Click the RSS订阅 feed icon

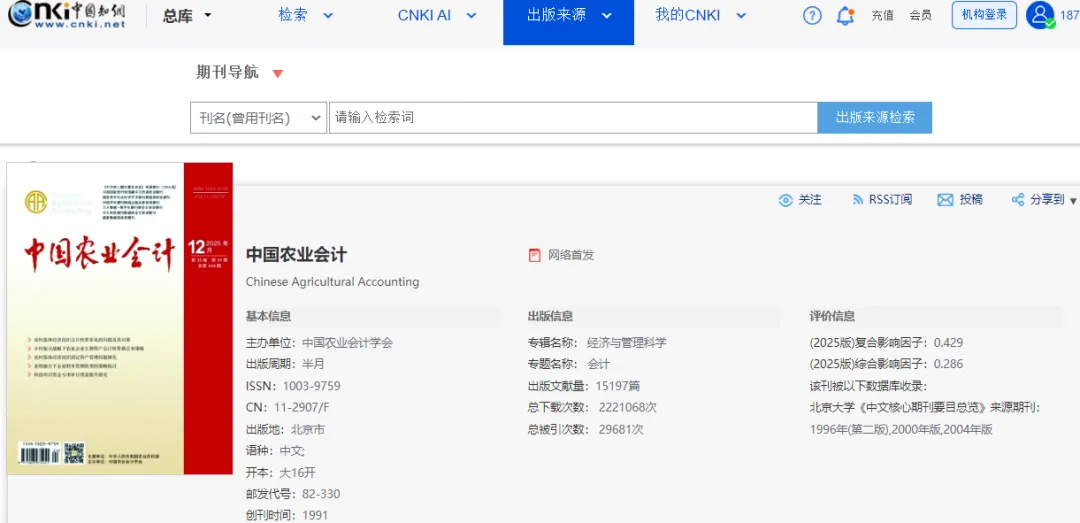pyautogui.click(x=858, y=200)
